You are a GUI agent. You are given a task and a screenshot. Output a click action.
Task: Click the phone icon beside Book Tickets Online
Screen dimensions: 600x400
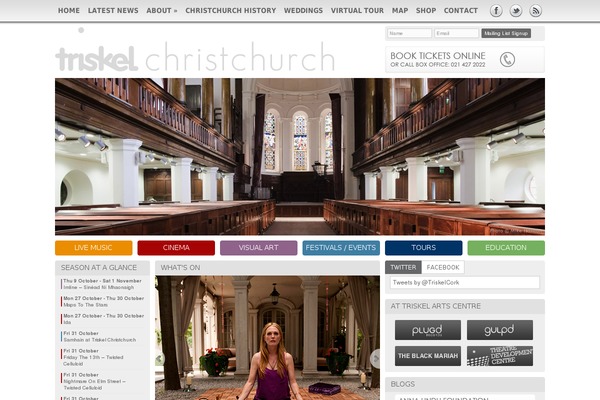[x=507, y=60]
